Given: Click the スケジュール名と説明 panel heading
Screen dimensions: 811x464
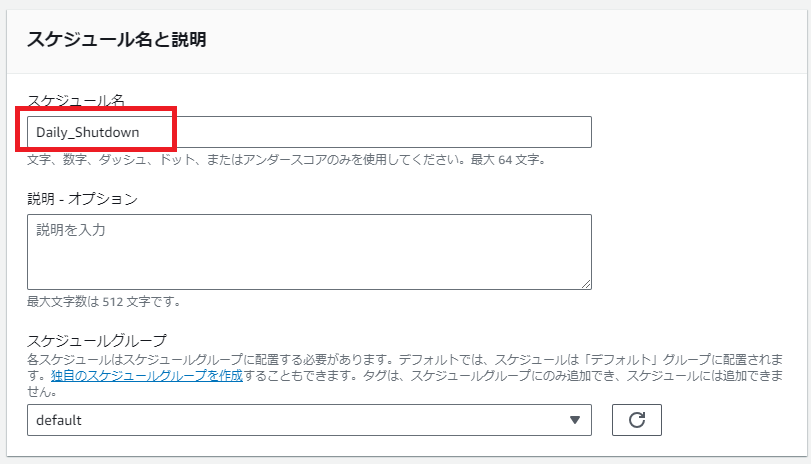Looking at the screenshot, I should [x=116, y=40].
